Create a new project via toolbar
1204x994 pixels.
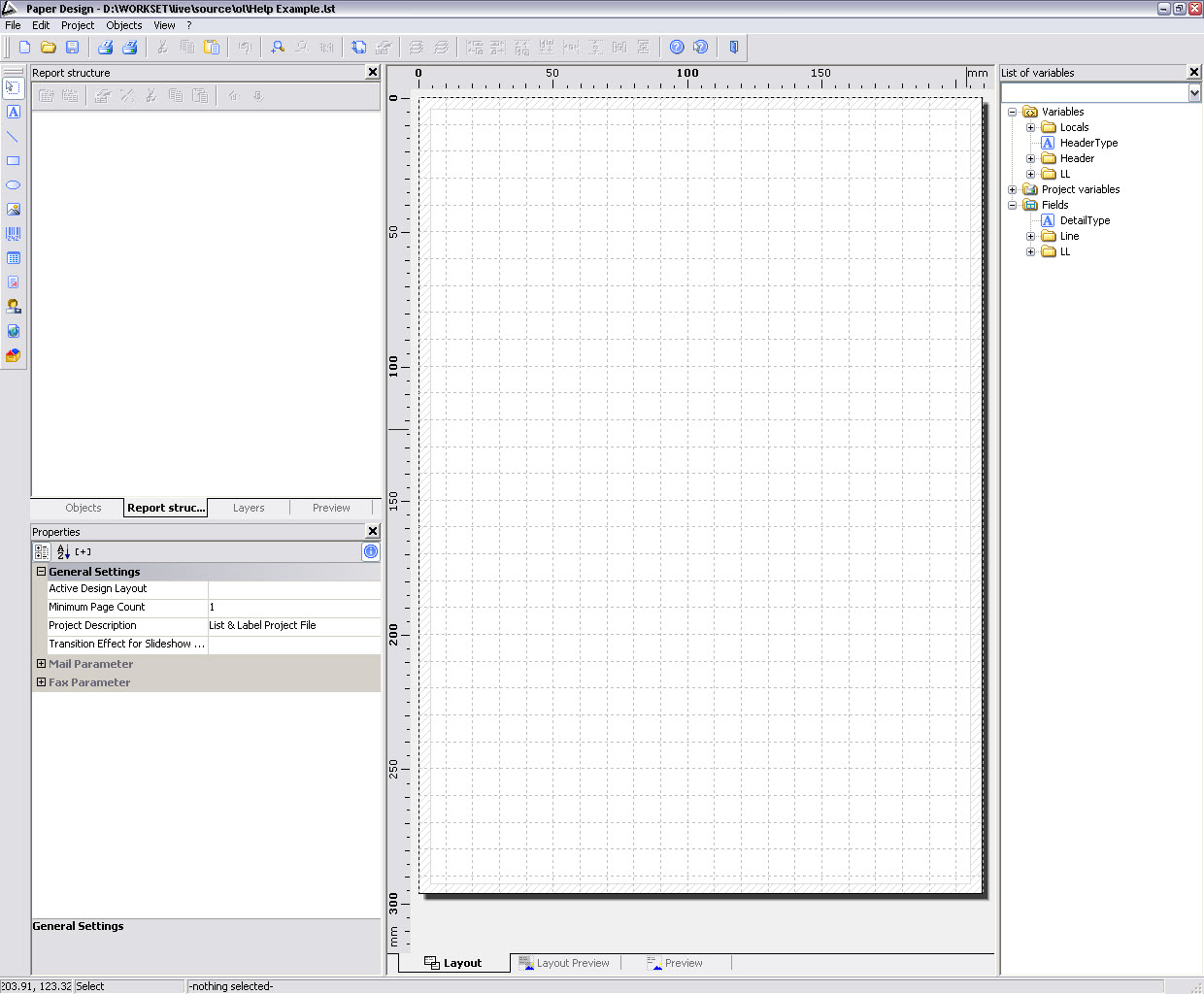tap(25, 47)
